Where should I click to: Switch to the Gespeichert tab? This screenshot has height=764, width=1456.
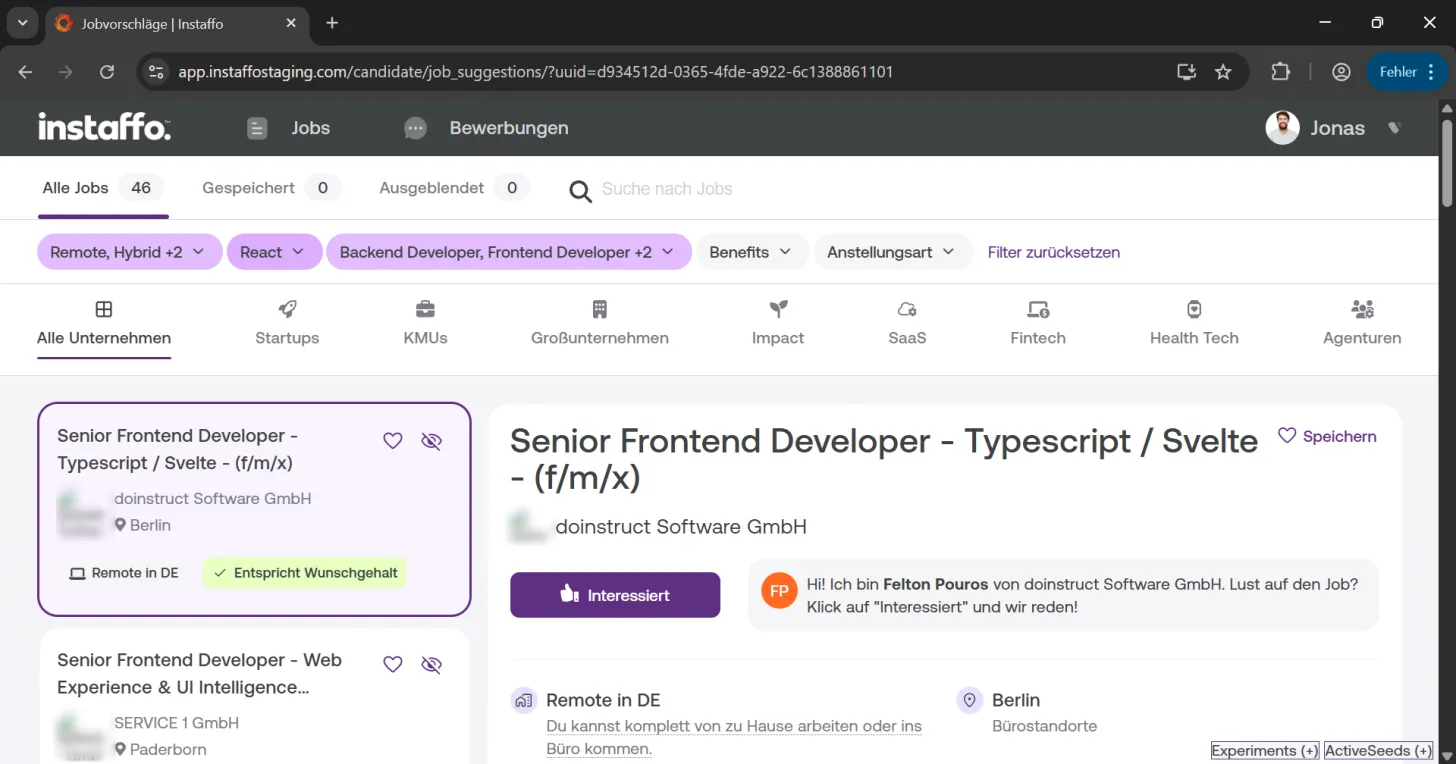click(271, 188)
